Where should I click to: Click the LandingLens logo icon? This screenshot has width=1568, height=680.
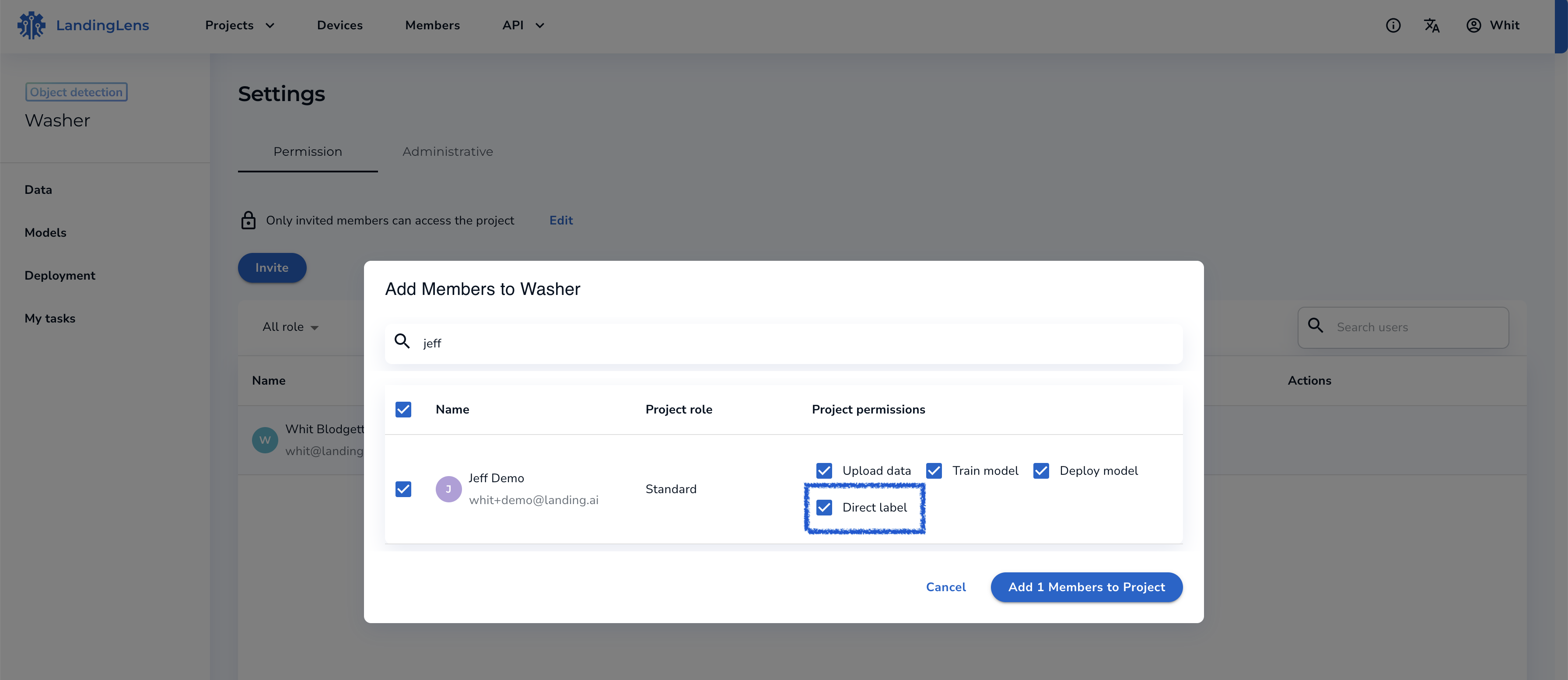click(31, 25)
